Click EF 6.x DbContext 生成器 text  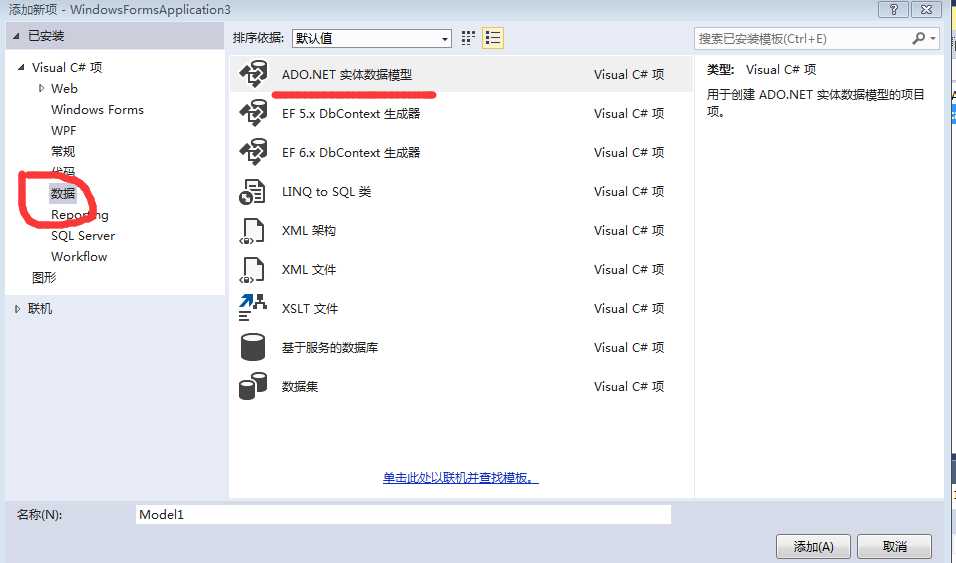351,152
